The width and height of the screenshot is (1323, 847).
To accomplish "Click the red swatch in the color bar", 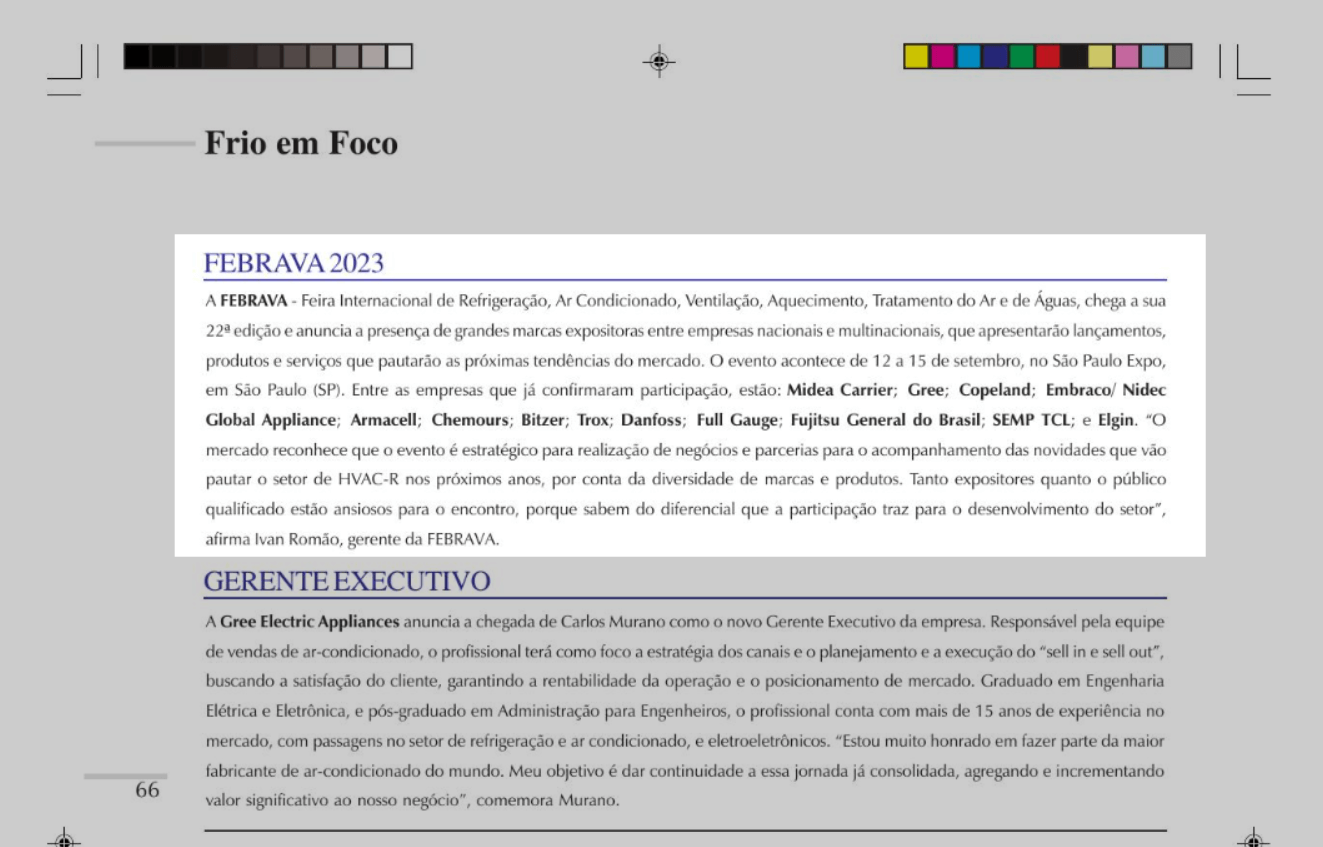I will tap(1047, 57).
